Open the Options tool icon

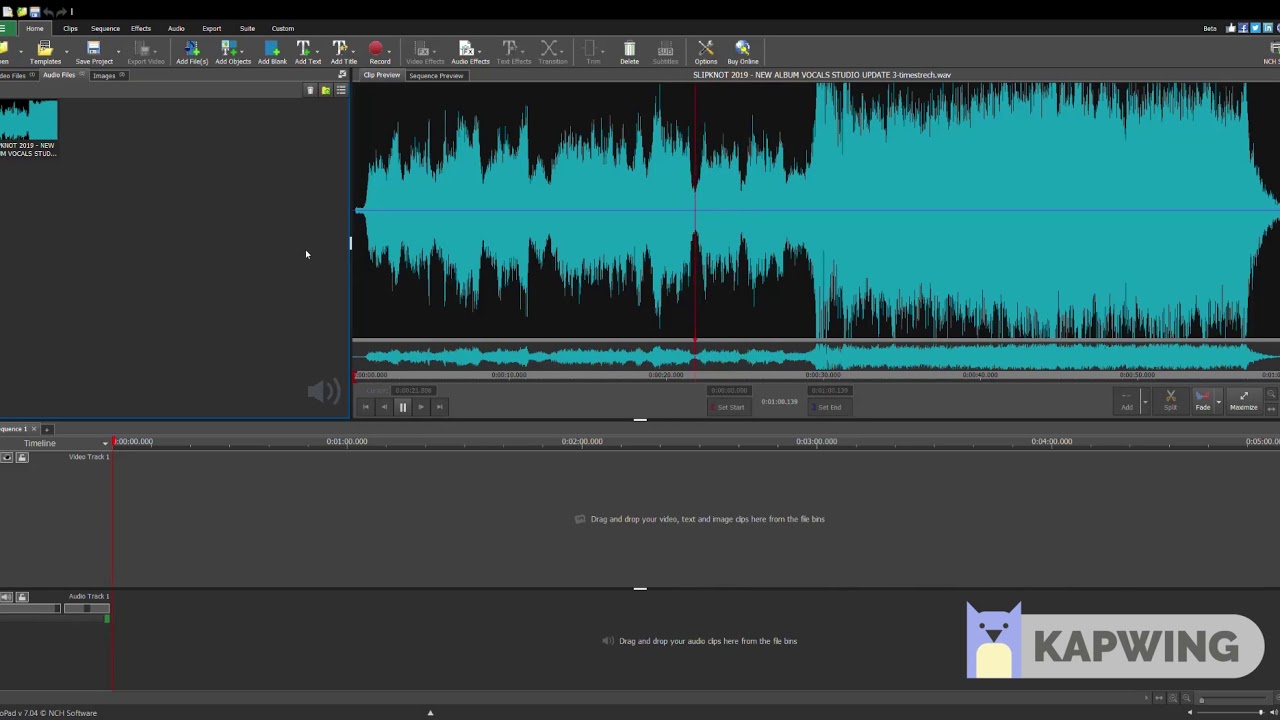[x=705, y=49]
